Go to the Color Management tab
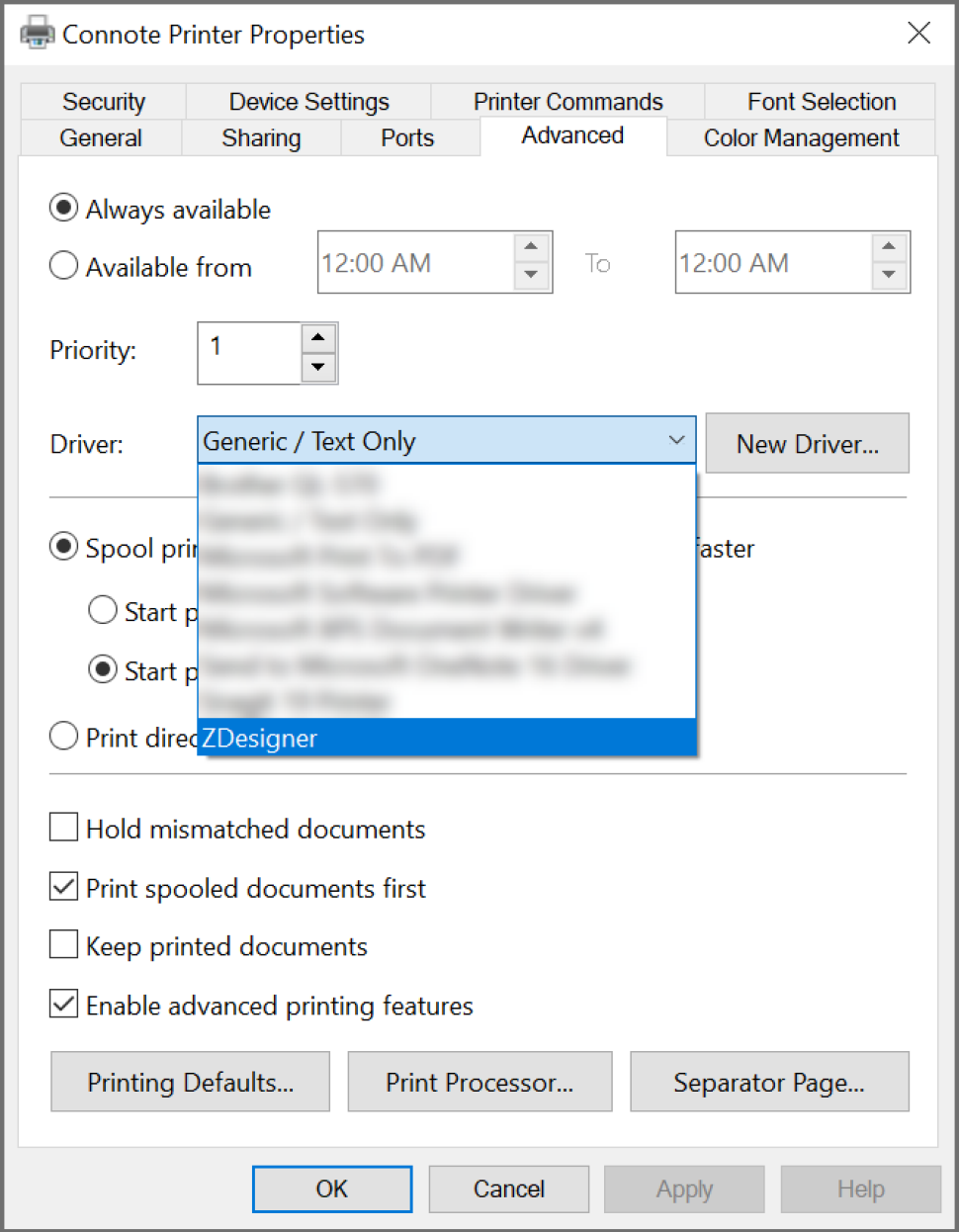This screenshot has height=1232, width=959. [x=801, y=137]
